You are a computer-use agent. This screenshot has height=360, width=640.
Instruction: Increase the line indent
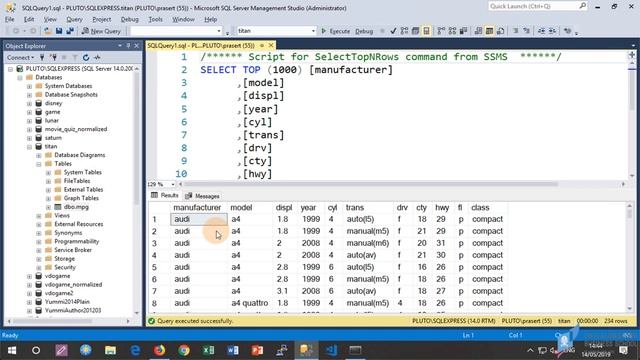pyautogui.click(x=552, y=31)
